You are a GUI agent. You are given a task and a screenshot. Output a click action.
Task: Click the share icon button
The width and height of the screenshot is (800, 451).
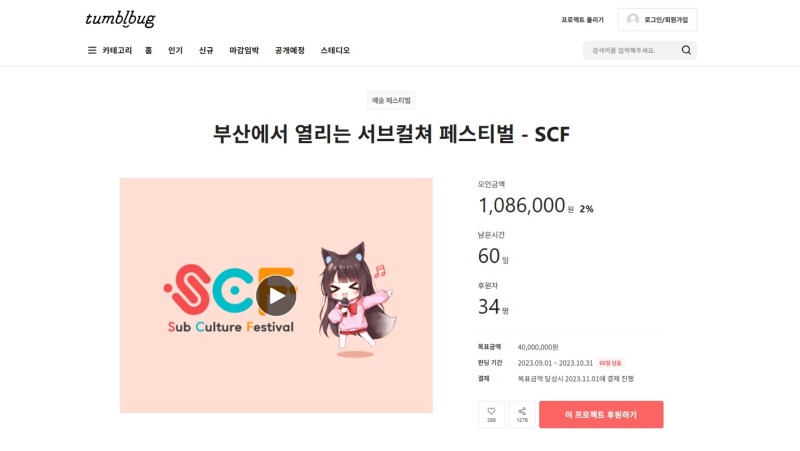[522, 414]
